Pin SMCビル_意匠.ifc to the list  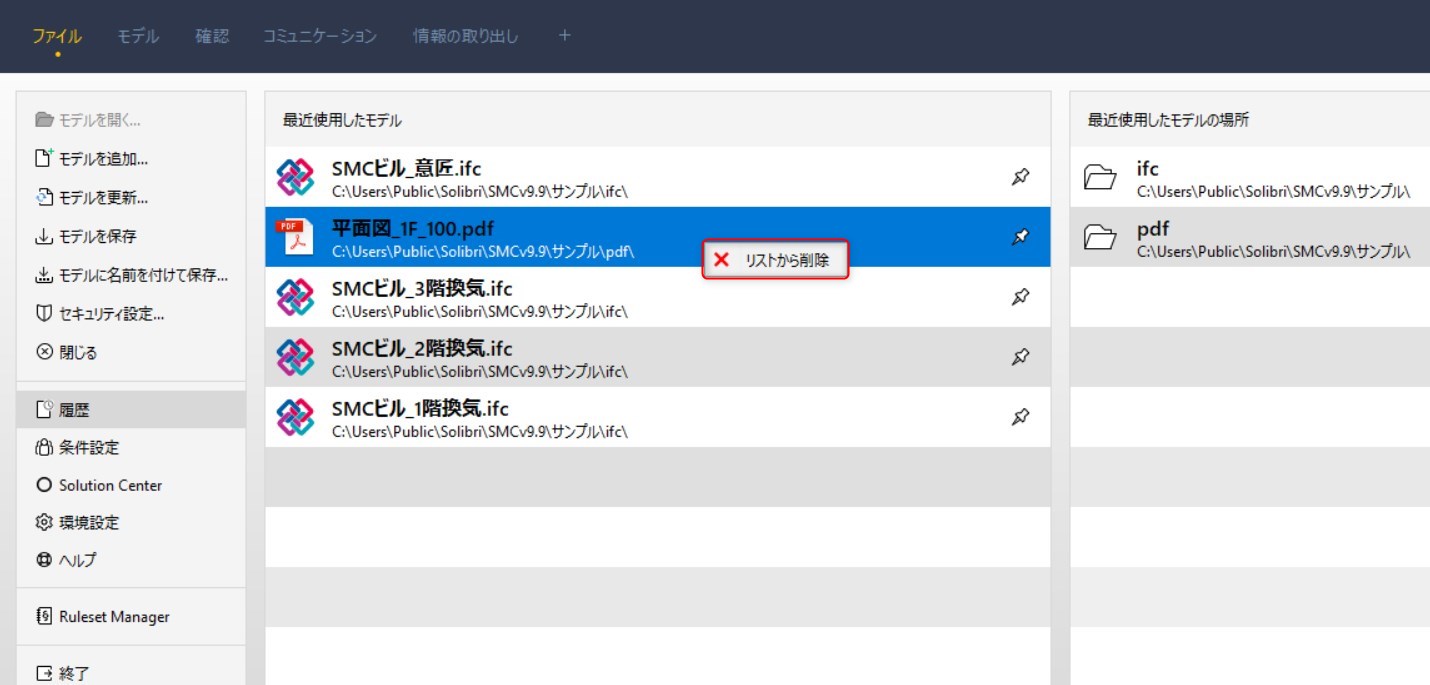(1020, 177)
